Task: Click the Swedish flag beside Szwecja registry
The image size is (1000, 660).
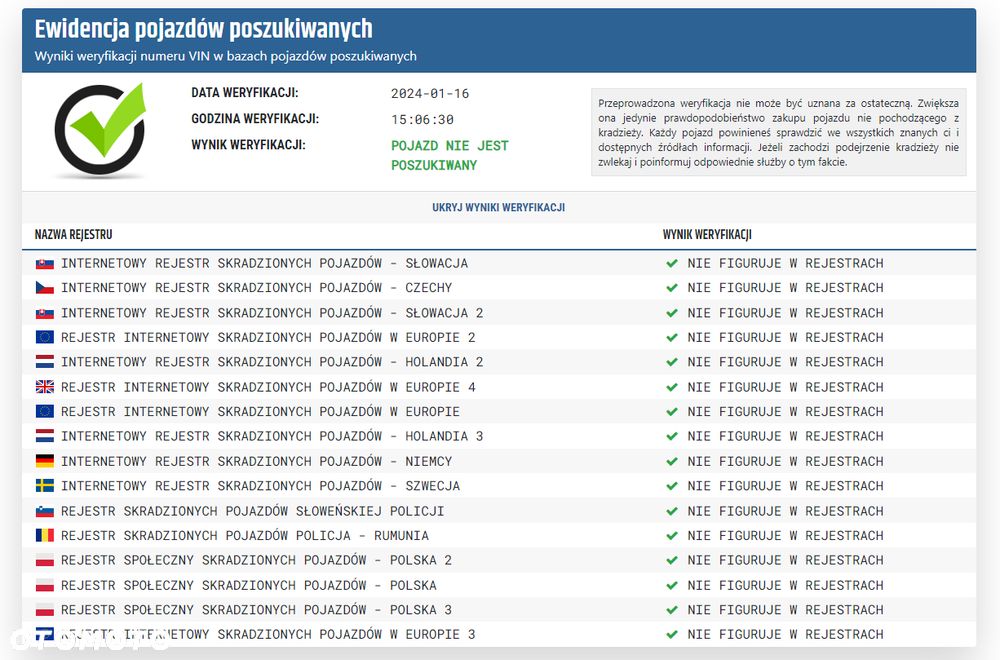Action: point(45,486)
